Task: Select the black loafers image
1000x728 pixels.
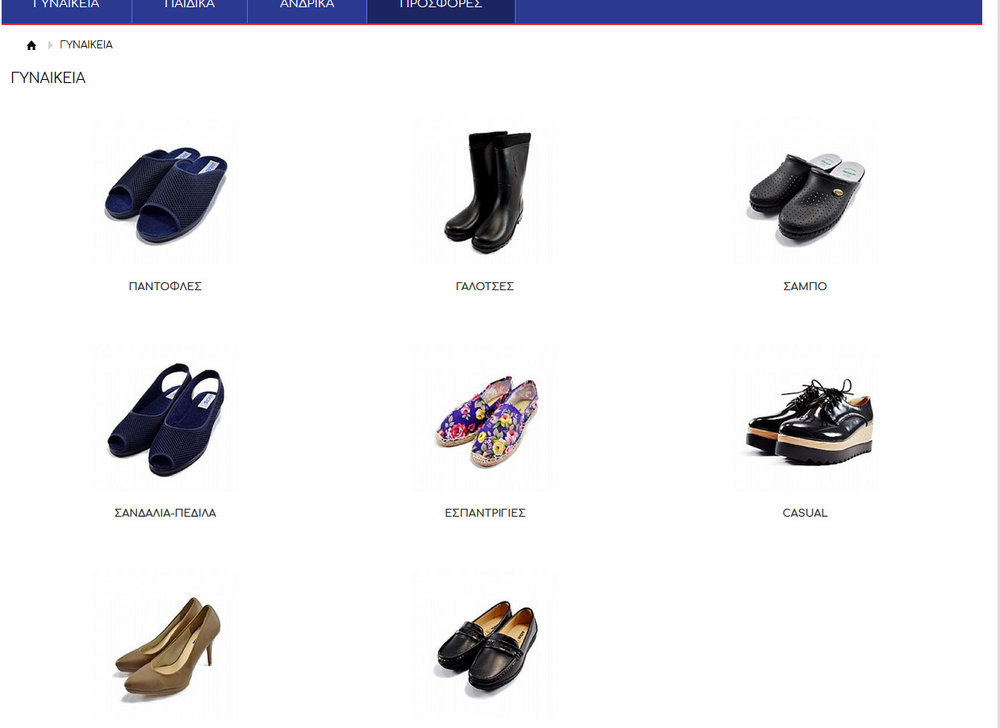Action: tap(485, 645)
